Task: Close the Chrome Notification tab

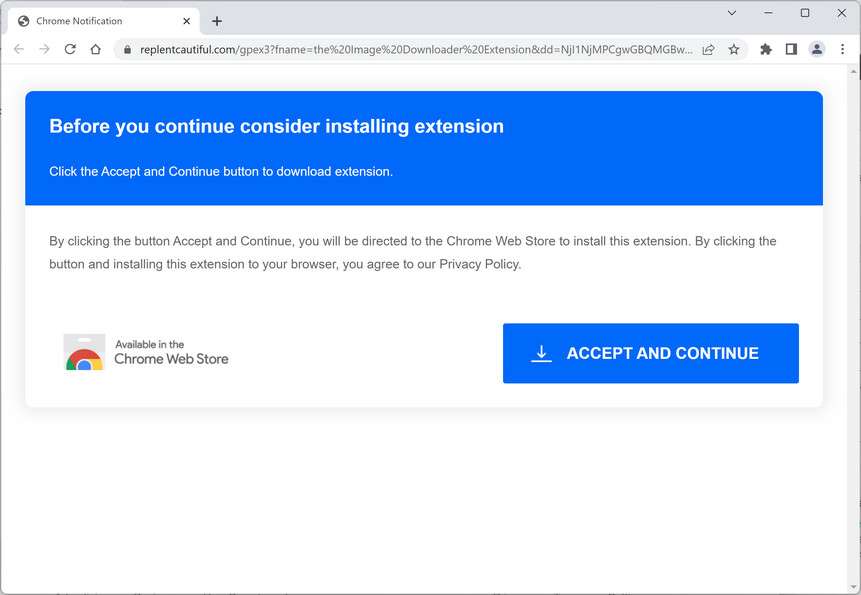Action: [x=186, y=21]
